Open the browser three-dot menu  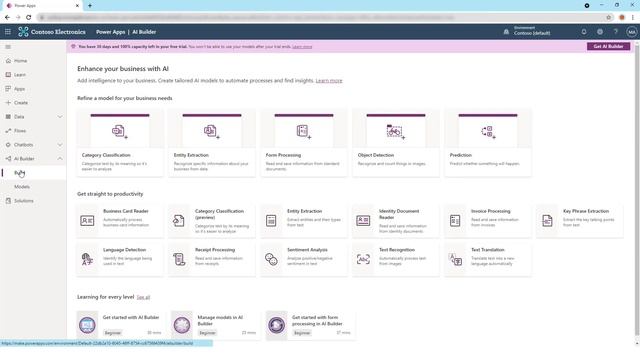(633, 17)
